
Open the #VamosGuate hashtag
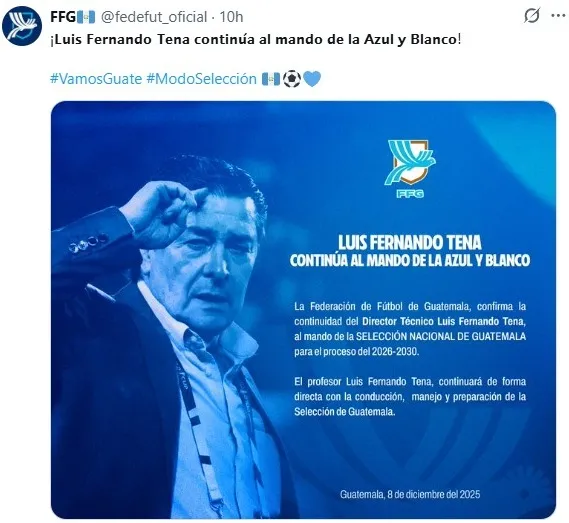pyautogui.click(x=96, y=78)
